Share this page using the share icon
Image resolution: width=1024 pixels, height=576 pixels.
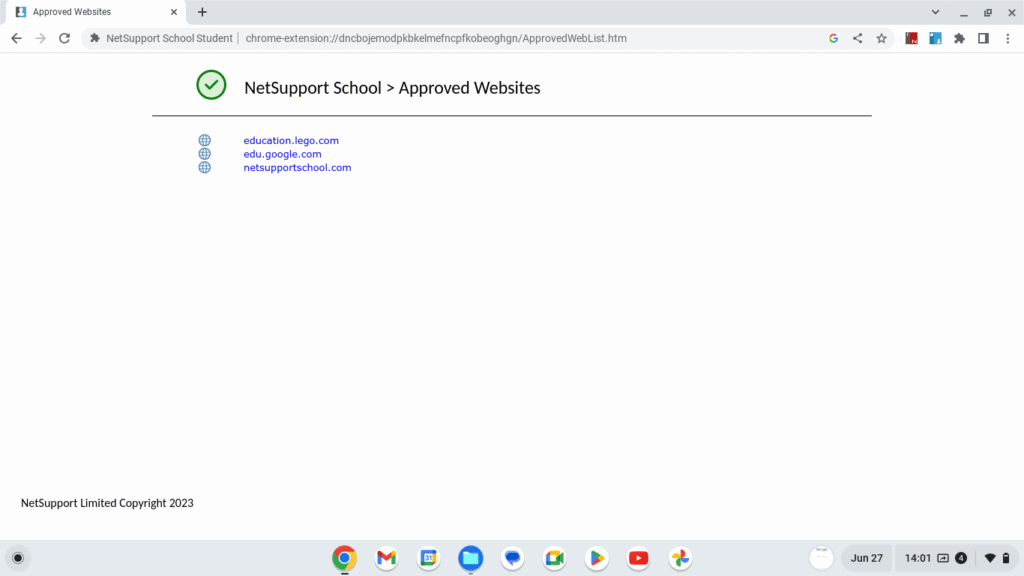(x=857, y=39)
